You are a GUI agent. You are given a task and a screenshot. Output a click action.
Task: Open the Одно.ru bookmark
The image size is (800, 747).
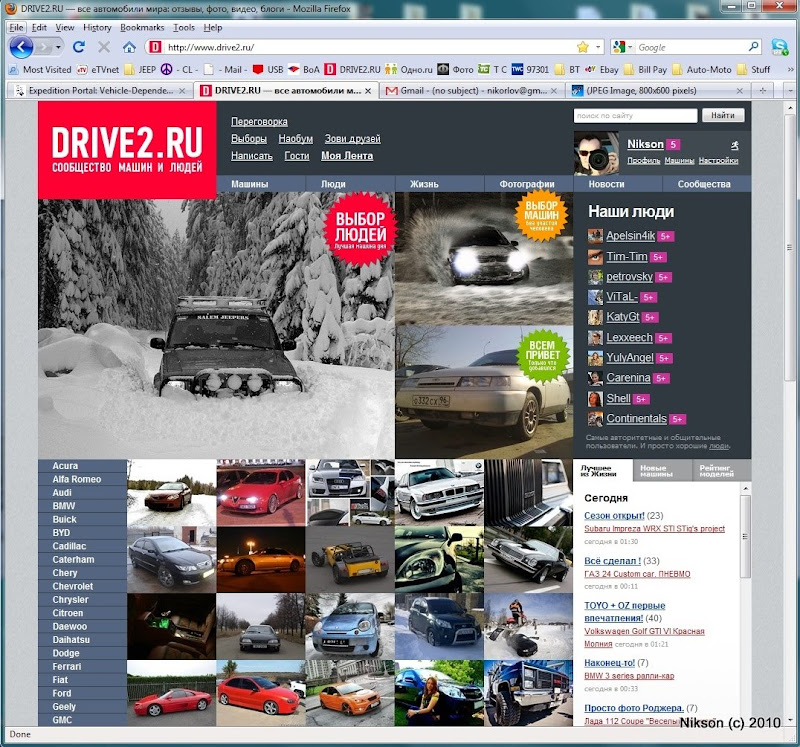[409, 69]
